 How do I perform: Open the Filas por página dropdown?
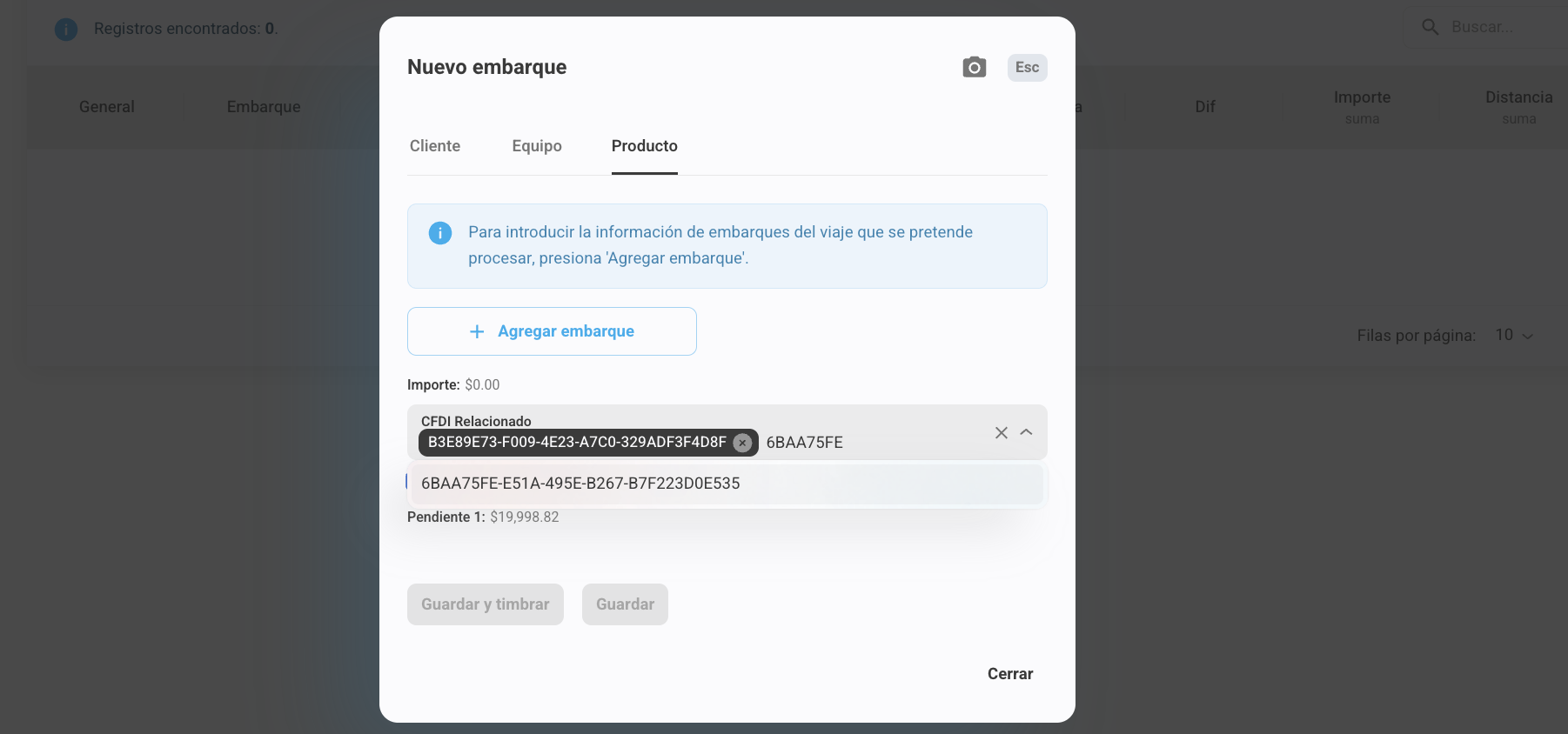[1514, 336]
